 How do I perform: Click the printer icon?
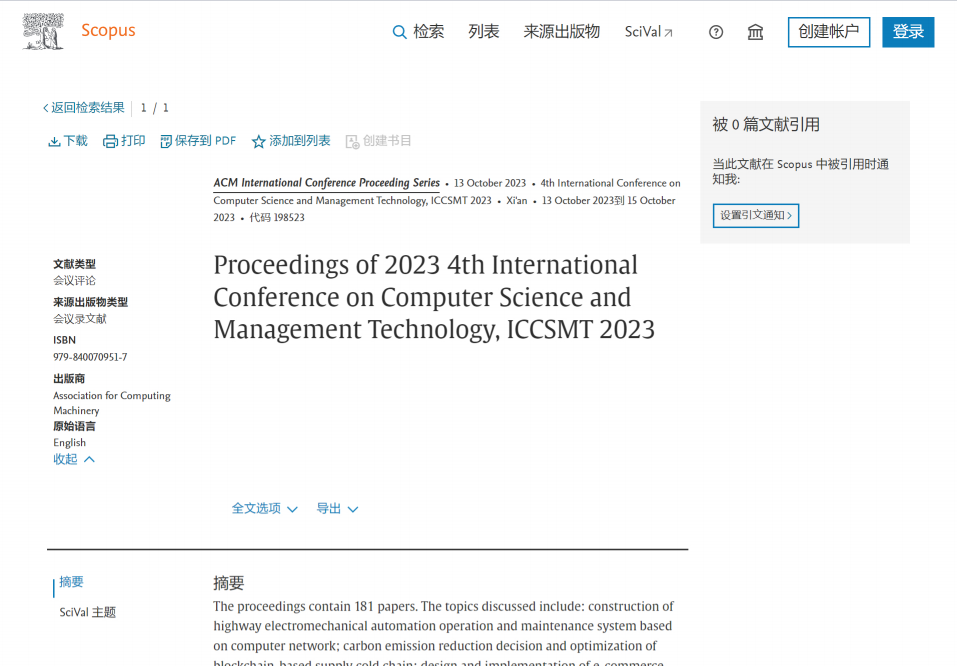(x=110, y=142)
